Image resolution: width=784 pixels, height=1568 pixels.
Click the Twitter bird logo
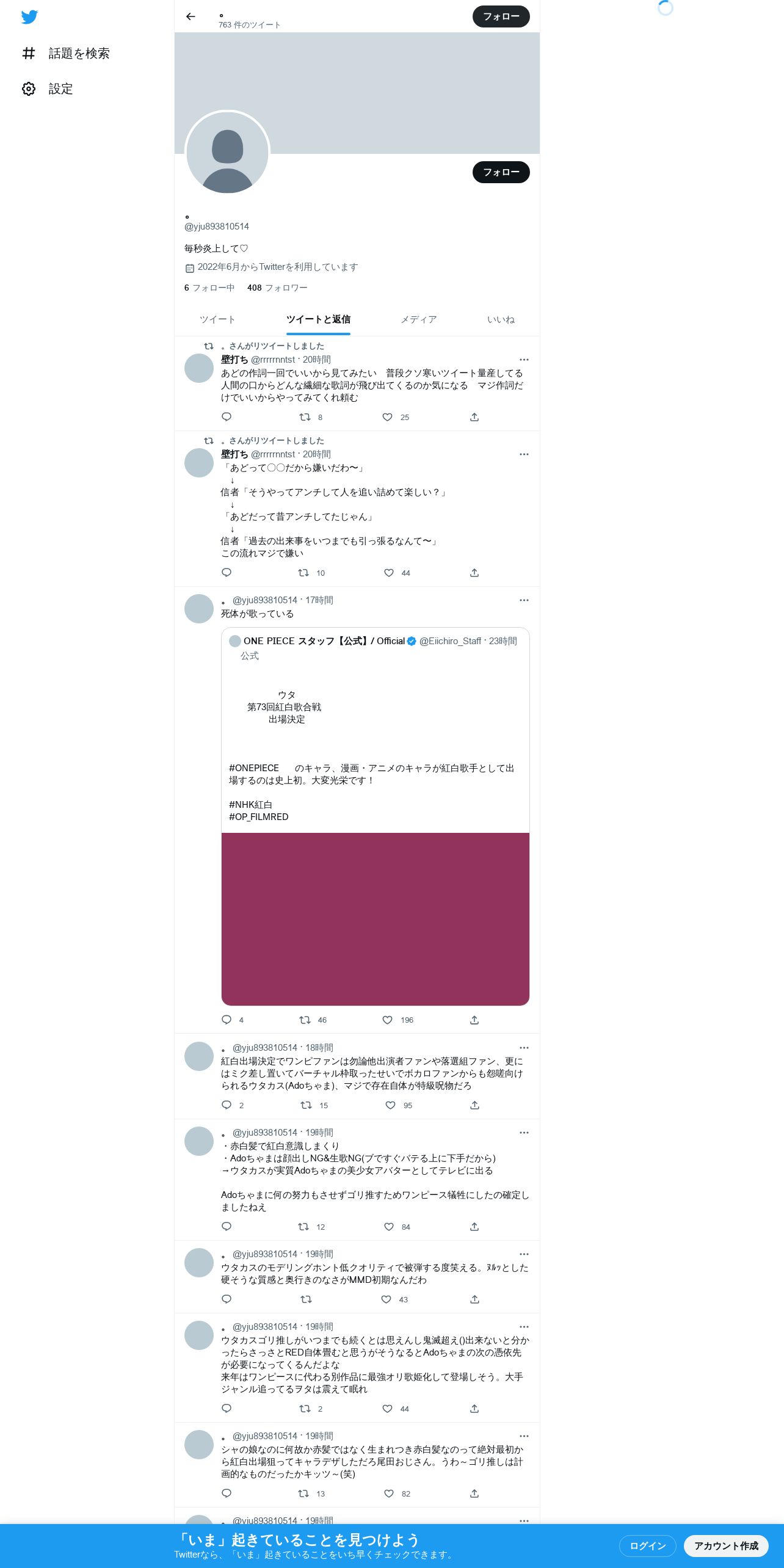click(x=29, y=17)
